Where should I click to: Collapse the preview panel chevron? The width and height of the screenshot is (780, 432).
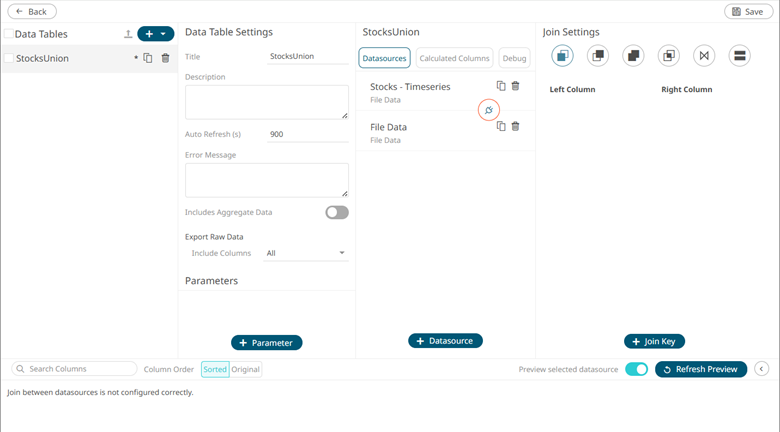[761, 369]
